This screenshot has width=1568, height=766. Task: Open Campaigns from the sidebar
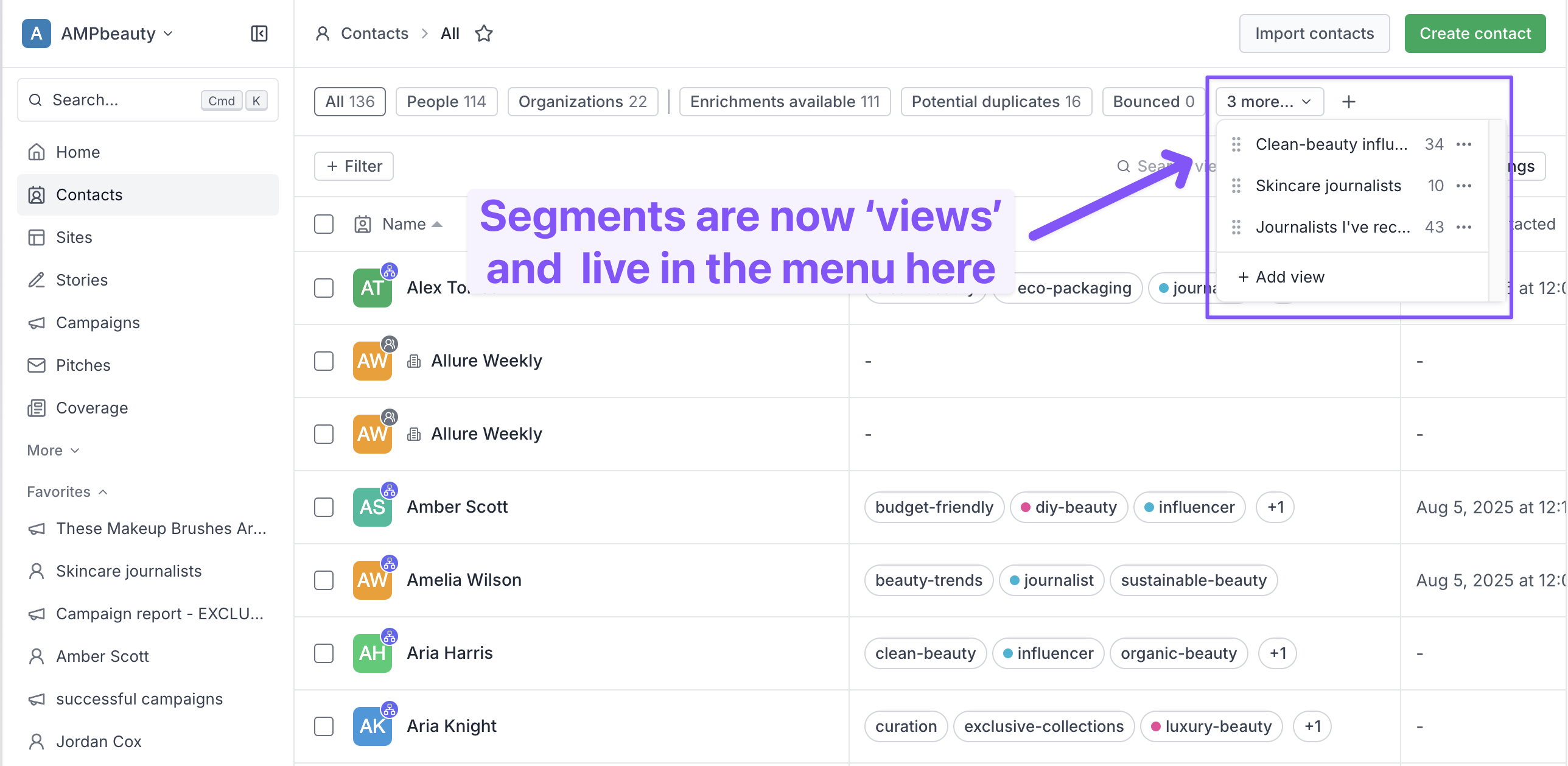pyautogui.click(x=97, y=323)
